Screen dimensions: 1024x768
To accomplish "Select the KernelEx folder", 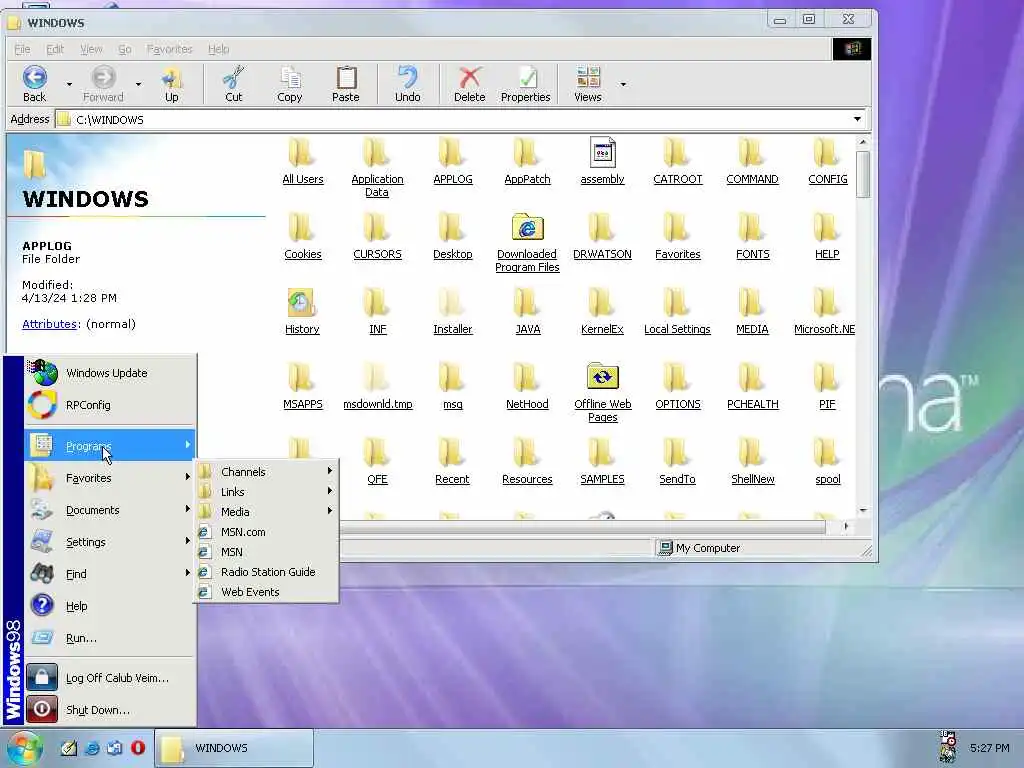I will click(x=602, y=312).
